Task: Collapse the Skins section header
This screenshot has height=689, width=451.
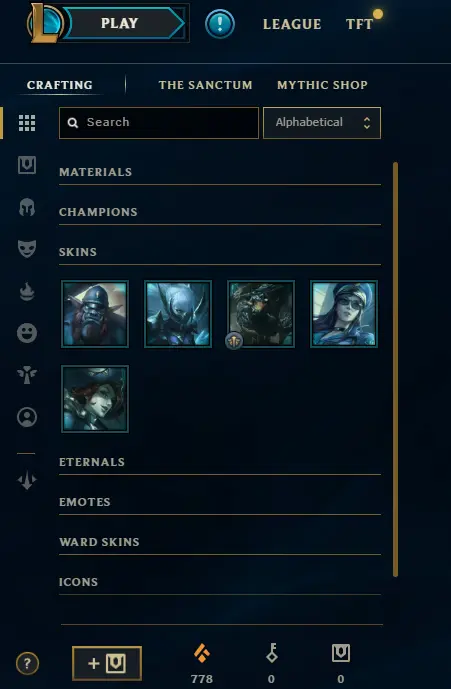Action: [220, 252]
